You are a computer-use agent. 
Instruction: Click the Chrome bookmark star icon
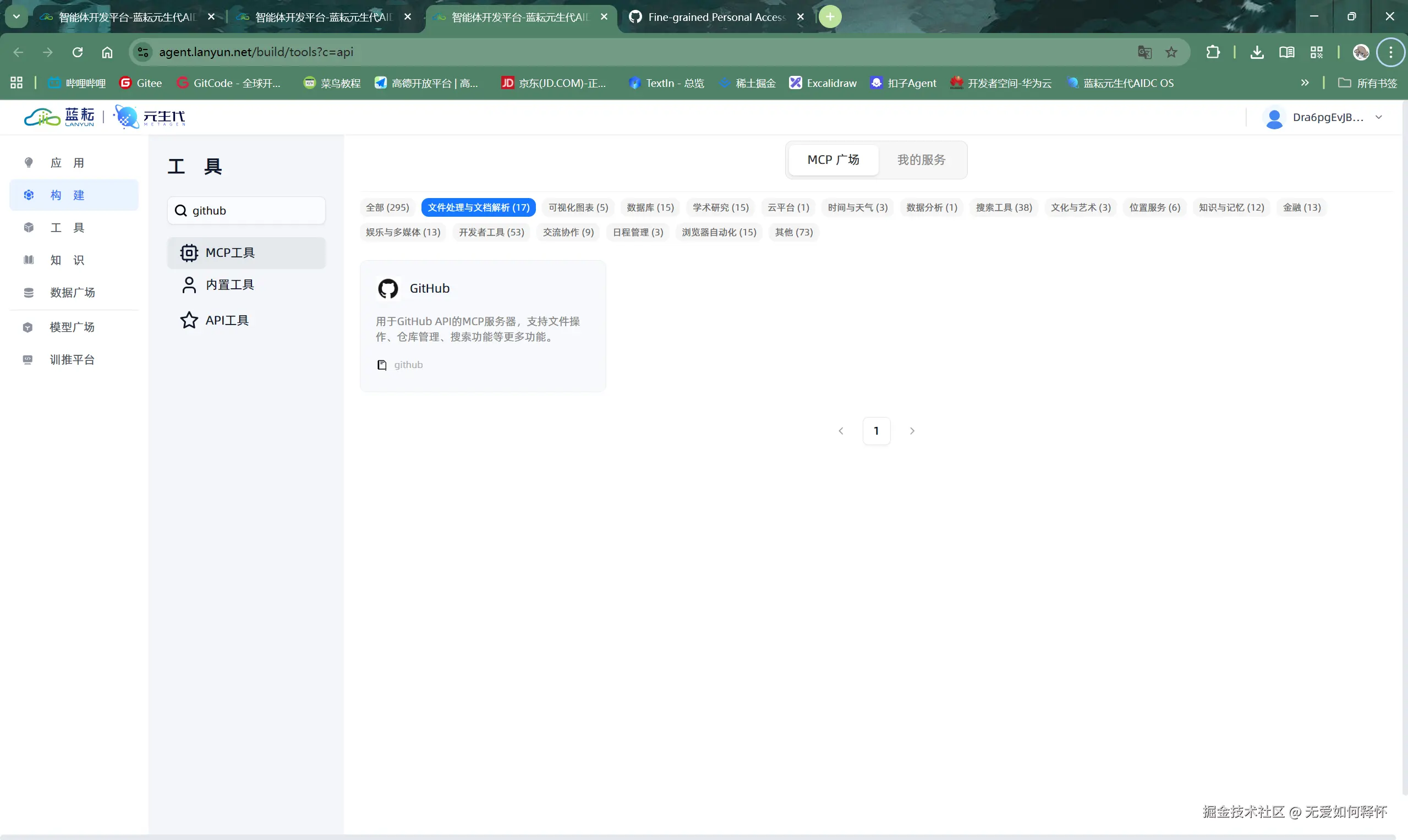(x=1171, y=52)
